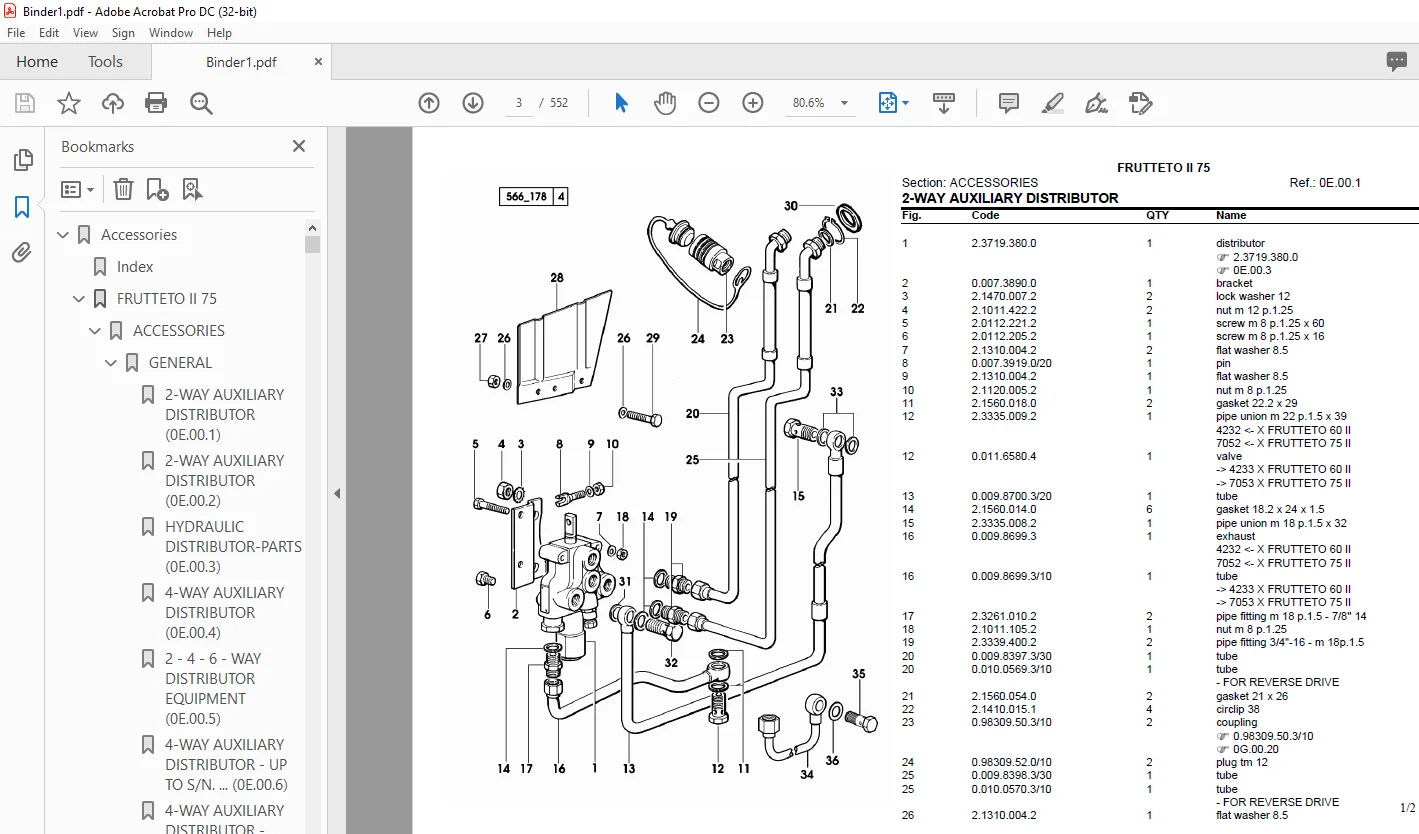Screen dimensions: 1419x834
Task: Collapse the navigation pane with the arrow
Action: point(337,493)
